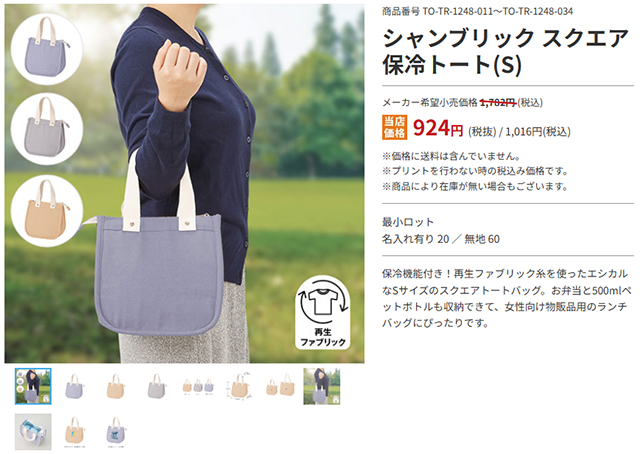Click the product title シャンブリック スクエア保冷トート(S)

[505, 51]
